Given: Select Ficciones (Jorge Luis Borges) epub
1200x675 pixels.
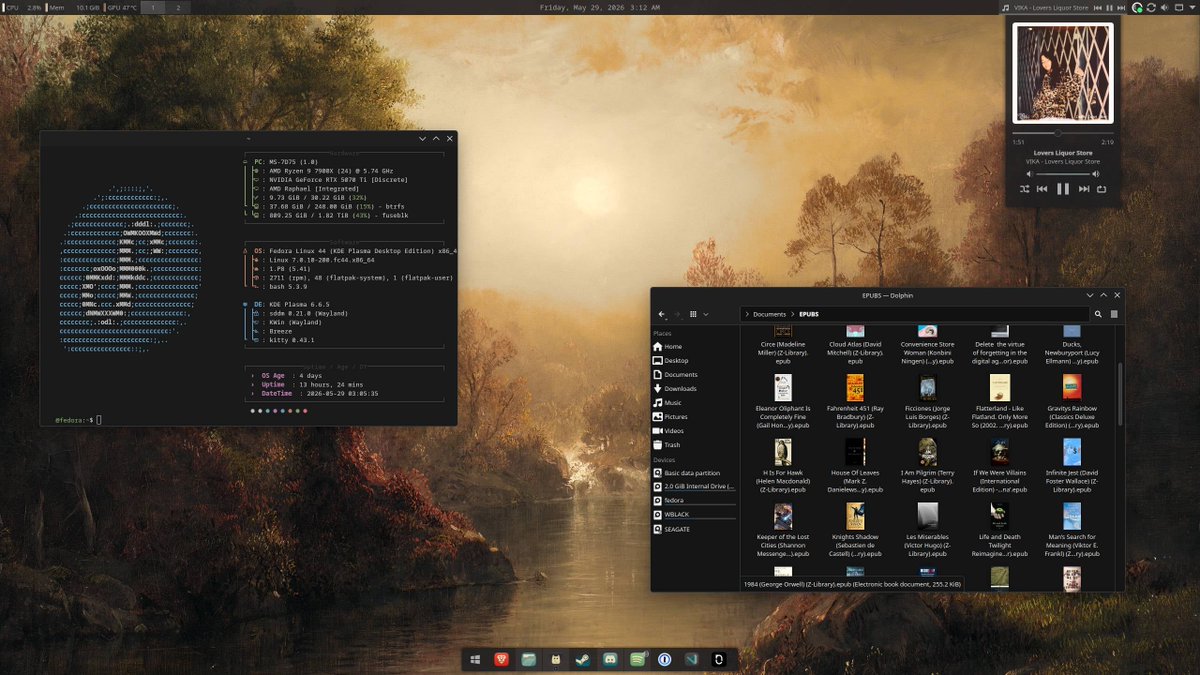Looking at the screenshot, I should (x=927, y=402).
